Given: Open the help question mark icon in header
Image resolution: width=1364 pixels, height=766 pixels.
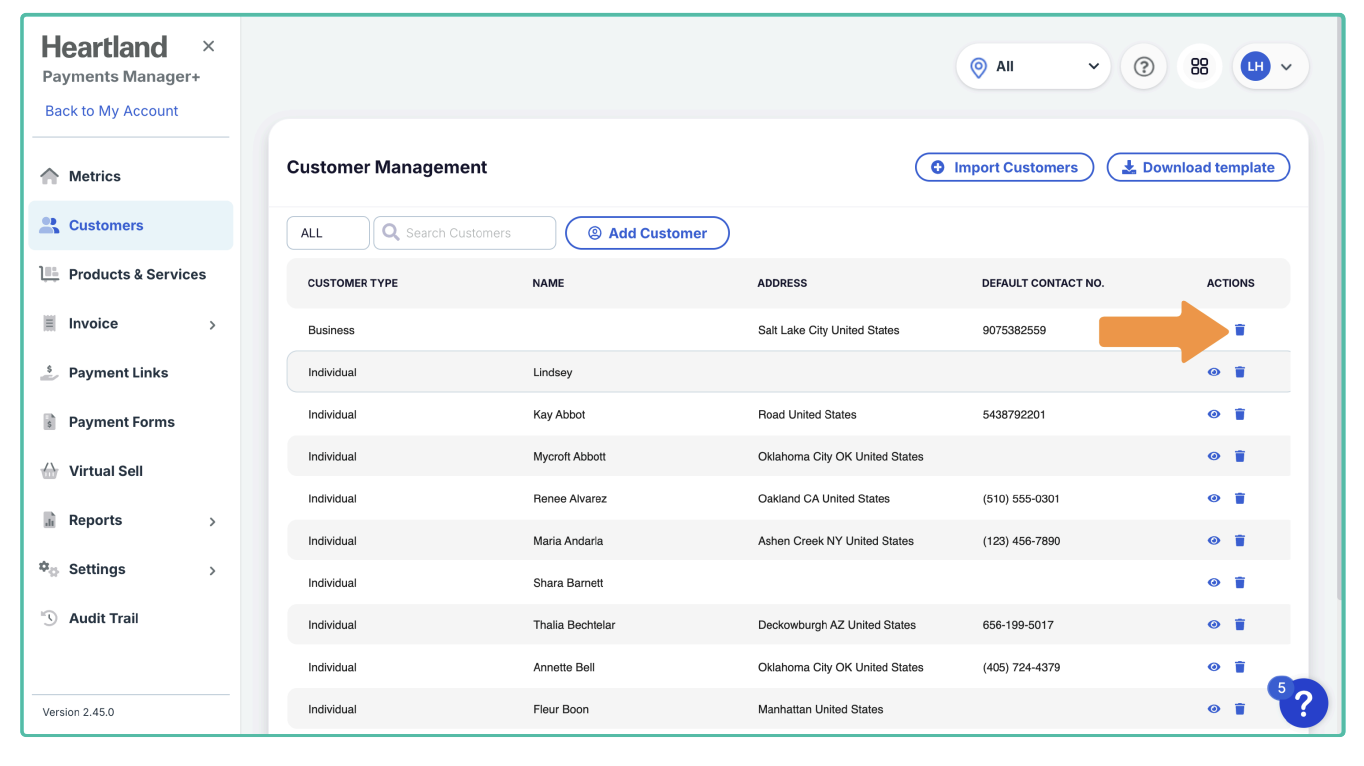Looking at the screenshot, I should click(x=1144, y=67).
